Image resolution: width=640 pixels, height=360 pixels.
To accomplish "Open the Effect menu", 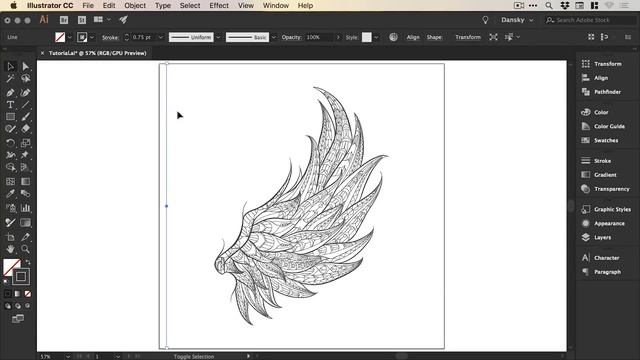I will 219,6.
